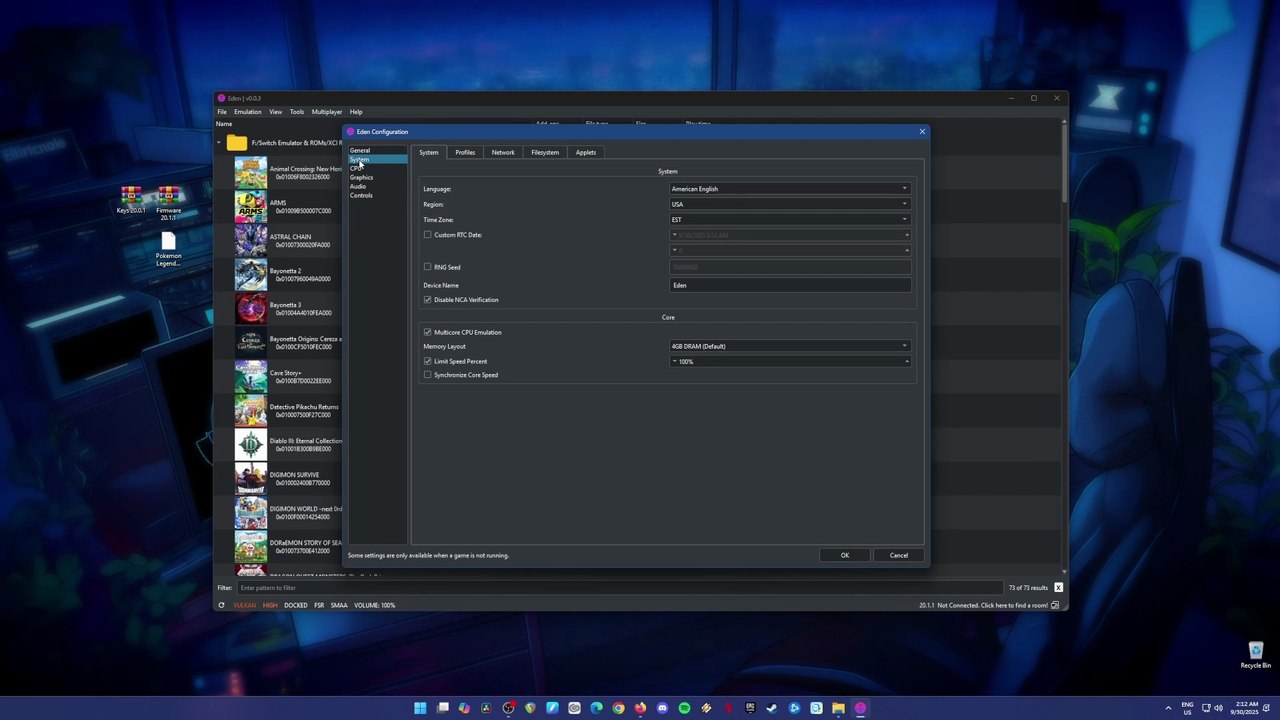Expand the Memory Layout dropdown
Image resolution: width=1280 pixels, height=720 pixels.
[x=789, y=346]
